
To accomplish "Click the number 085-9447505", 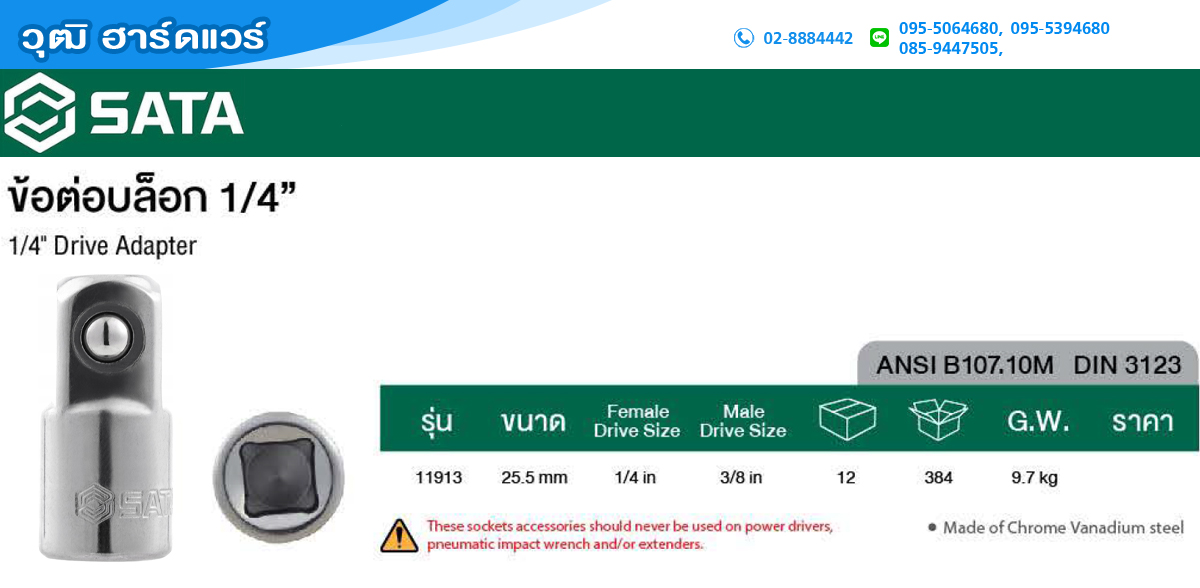I will click(x=950, y=48).
